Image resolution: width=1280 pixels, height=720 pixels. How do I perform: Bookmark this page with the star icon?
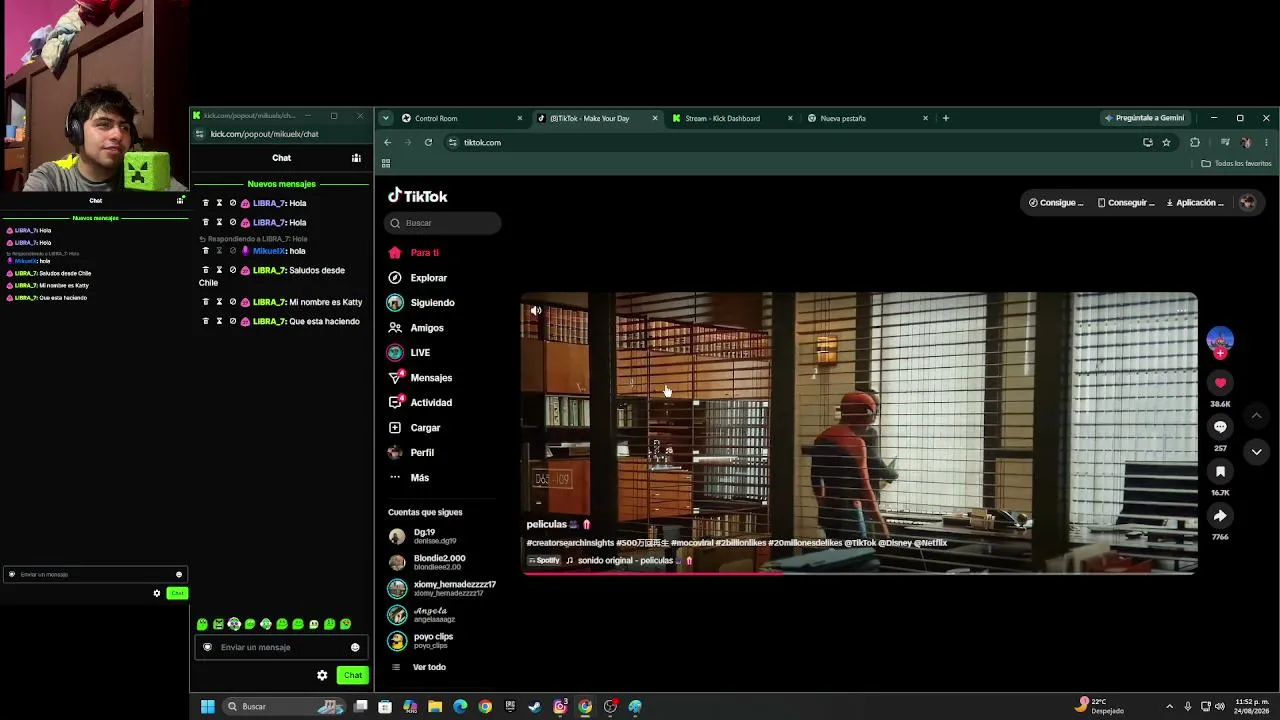coord(1166,143)
